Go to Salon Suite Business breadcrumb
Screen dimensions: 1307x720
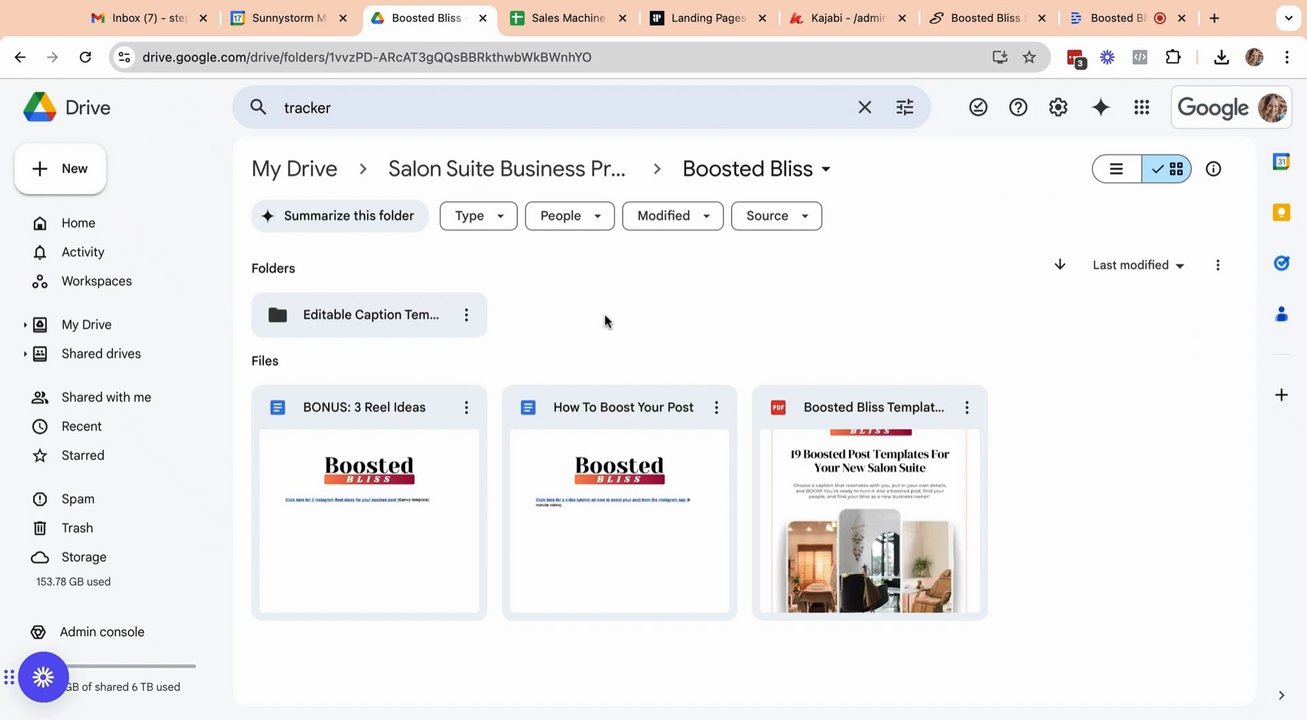(507, 169)
